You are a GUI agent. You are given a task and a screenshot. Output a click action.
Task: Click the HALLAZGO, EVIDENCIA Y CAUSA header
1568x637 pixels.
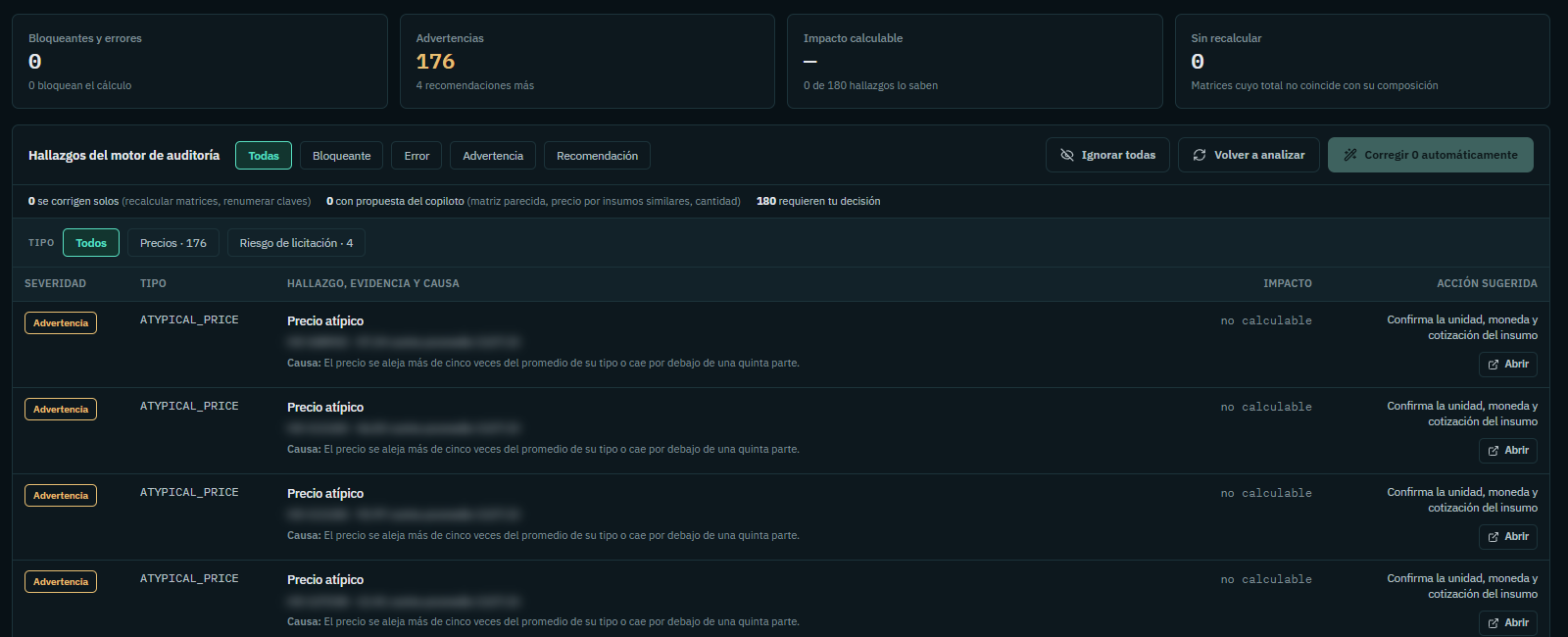coord(373,283)
